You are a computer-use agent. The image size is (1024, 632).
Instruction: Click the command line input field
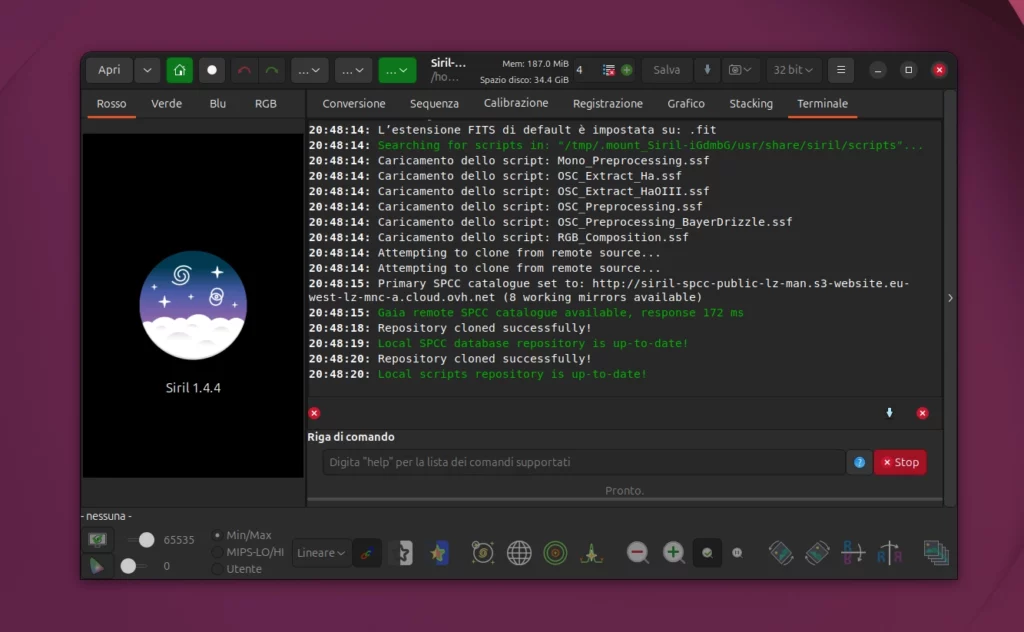click(x=583, y=462)
